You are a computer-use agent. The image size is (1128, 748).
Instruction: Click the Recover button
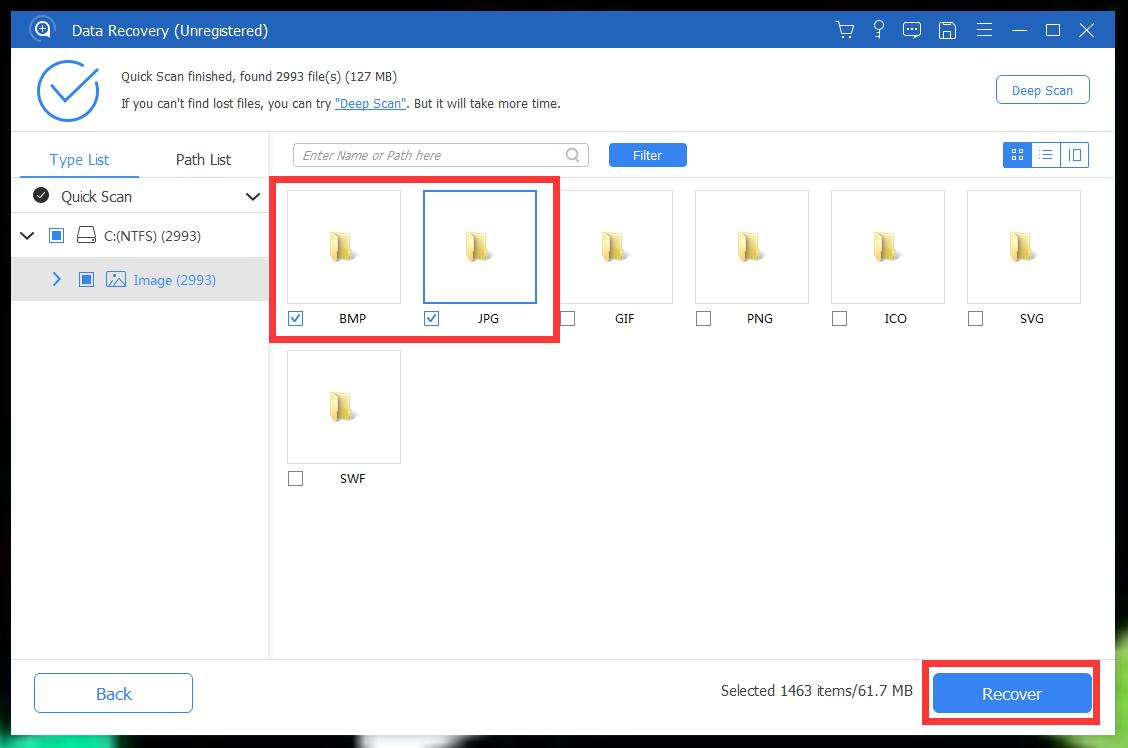[1011, 693]
